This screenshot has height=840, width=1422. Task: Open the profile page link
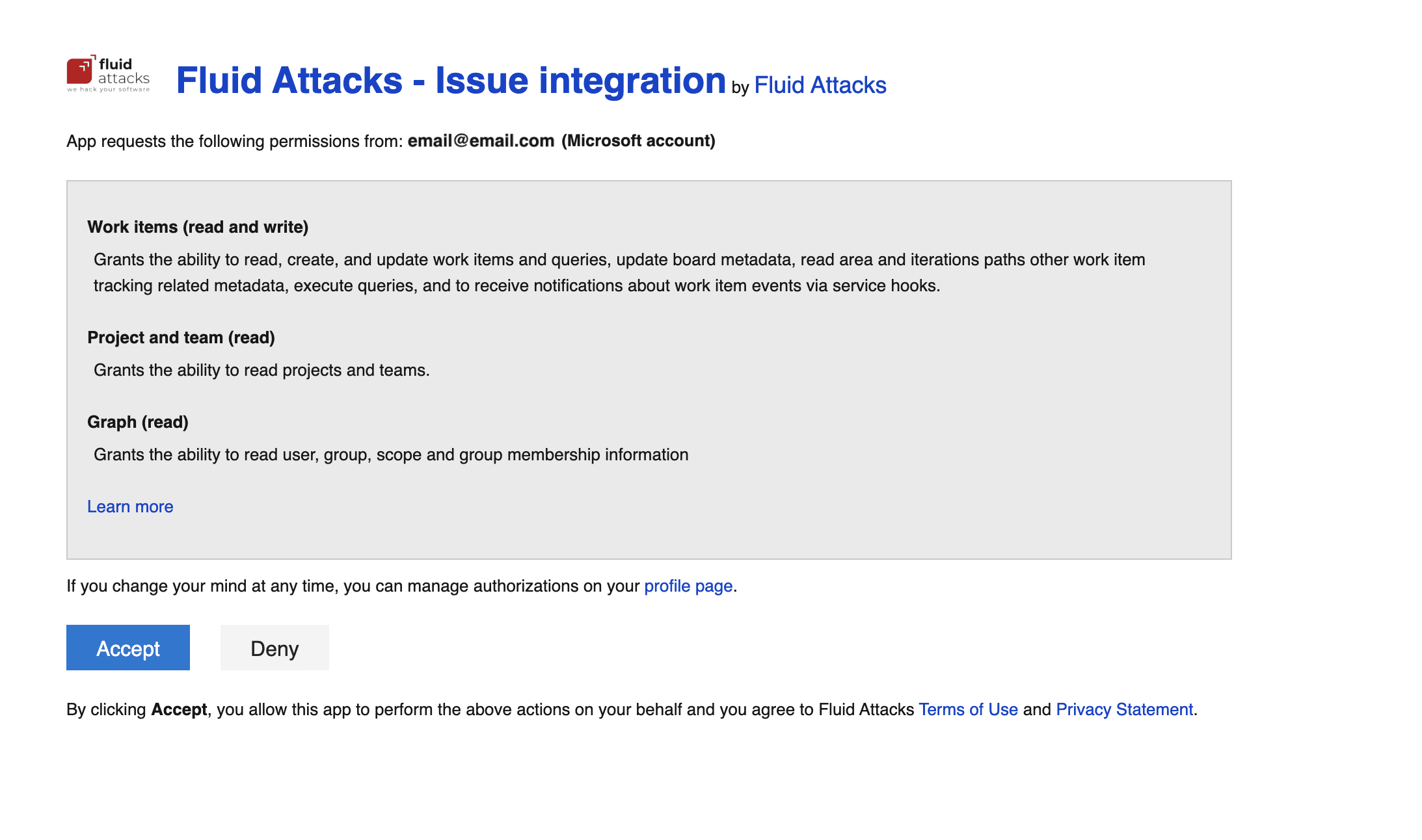pyautogui.click(x=688, y=586)
